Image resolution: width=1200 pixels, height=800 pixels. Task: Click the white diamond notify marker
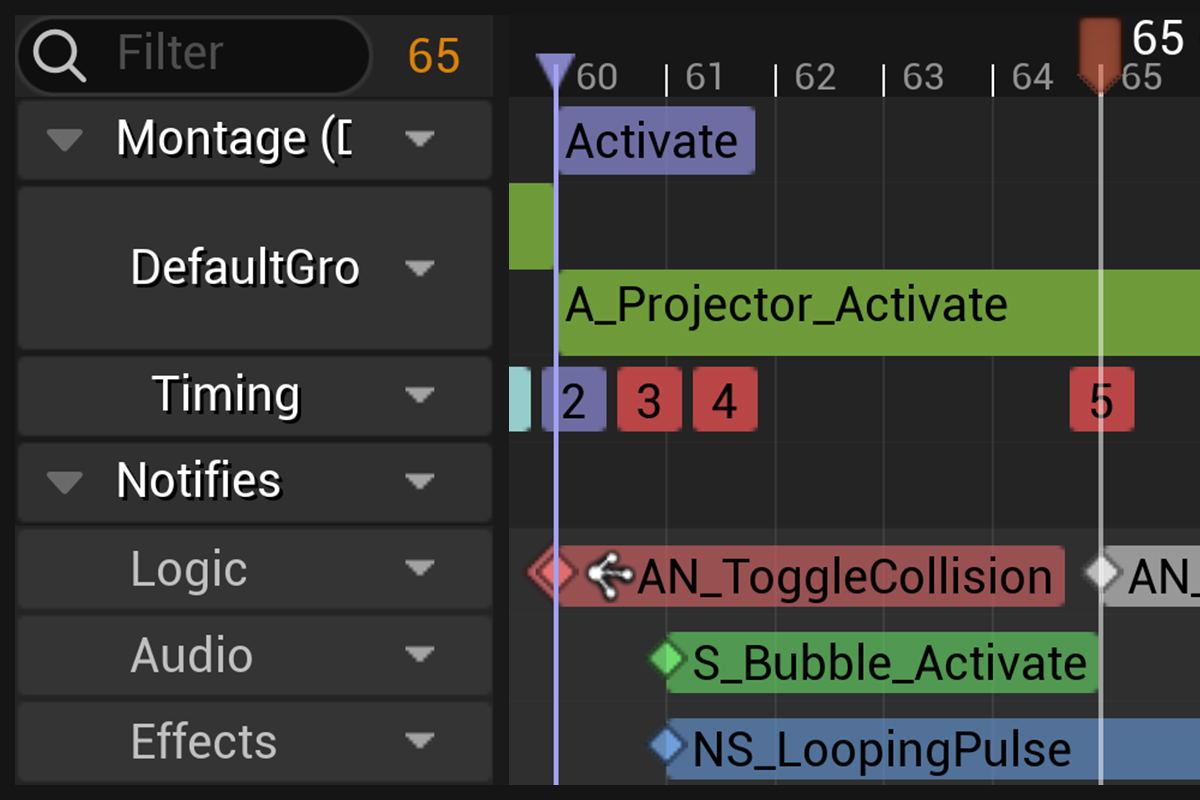point(1103,574)
